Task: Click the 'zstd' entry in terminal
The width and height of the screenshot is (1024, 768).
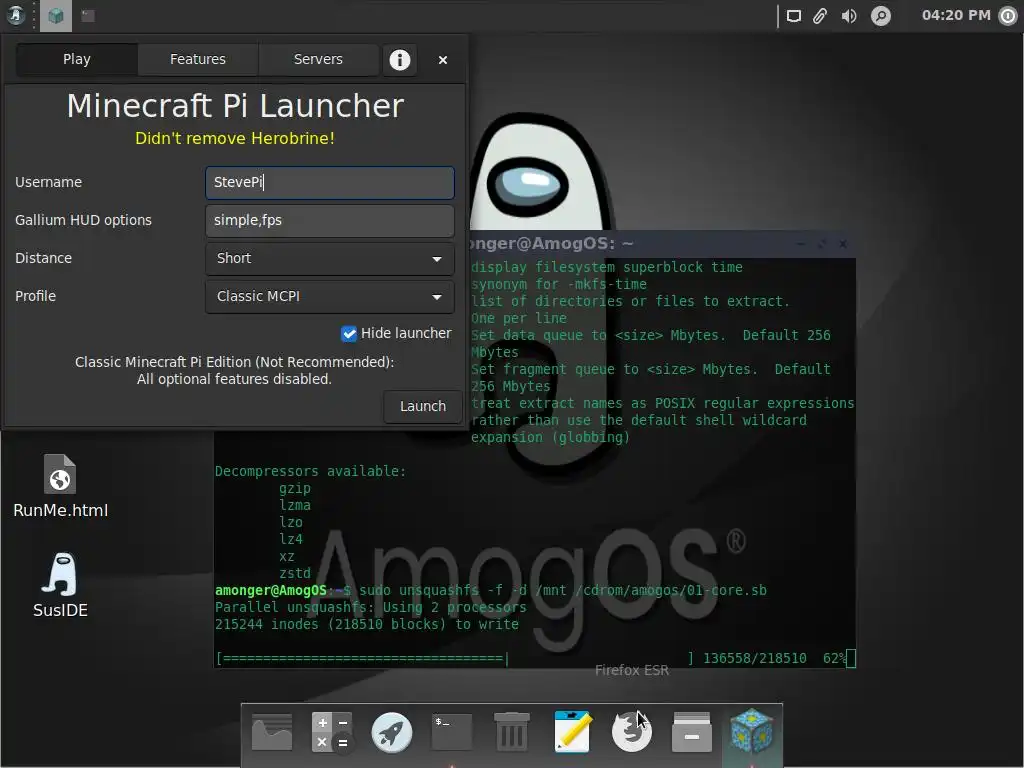Action: click(295, 573)
